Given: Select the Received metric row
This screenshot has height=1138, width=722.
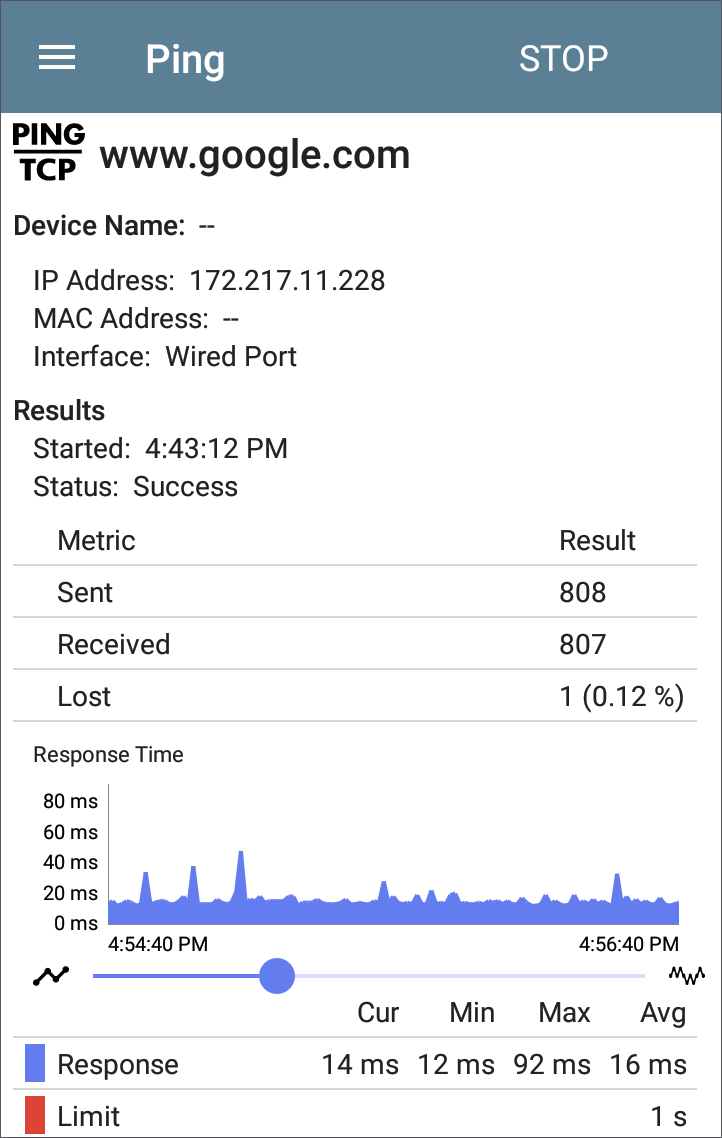Looking at the screenshot, I should (355, 644).
